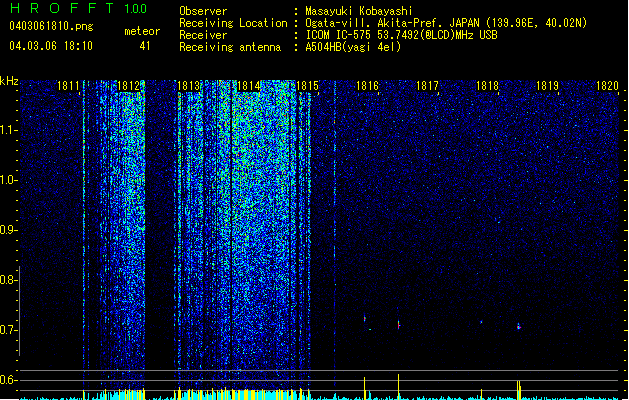Click the 'Receiving antenna' field label
The image size is (629, 400).
click(230, 47)
